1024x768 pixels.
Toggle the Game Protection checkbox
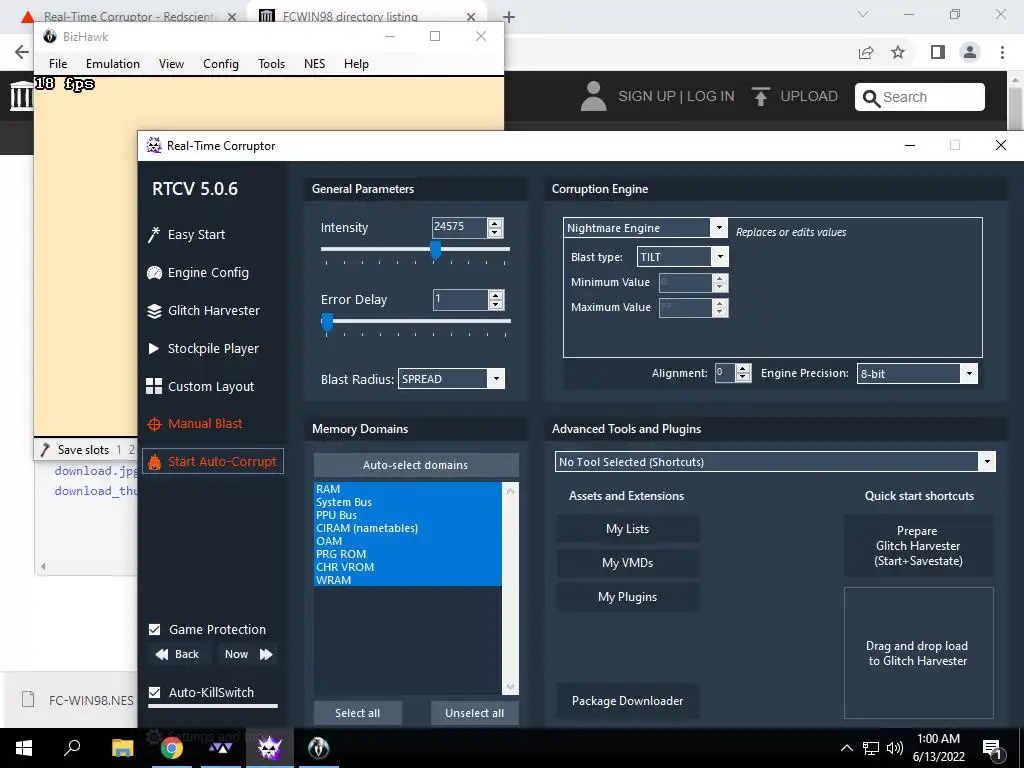[155, 630]
